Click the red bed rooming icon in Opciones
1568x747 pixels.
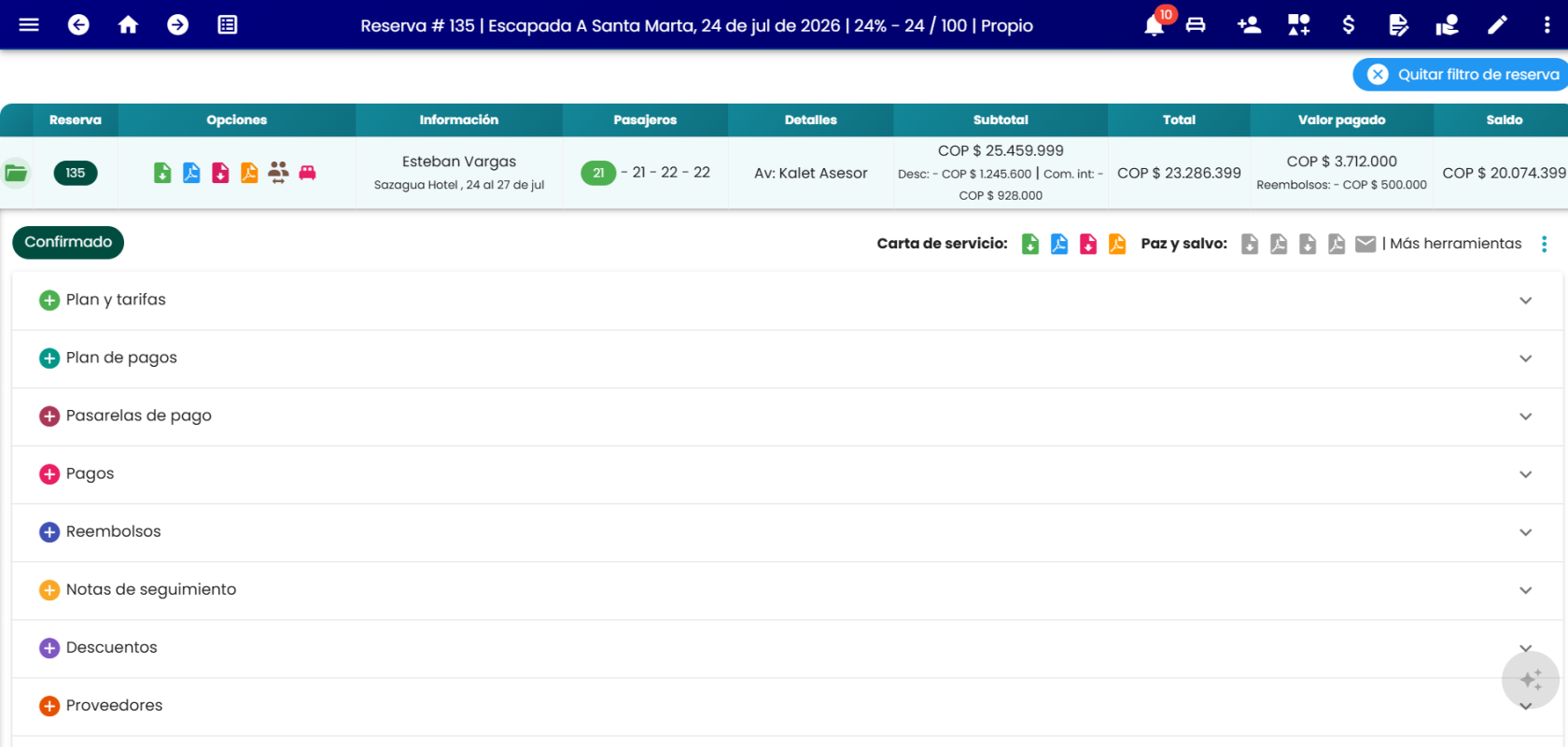pos(307,173)
